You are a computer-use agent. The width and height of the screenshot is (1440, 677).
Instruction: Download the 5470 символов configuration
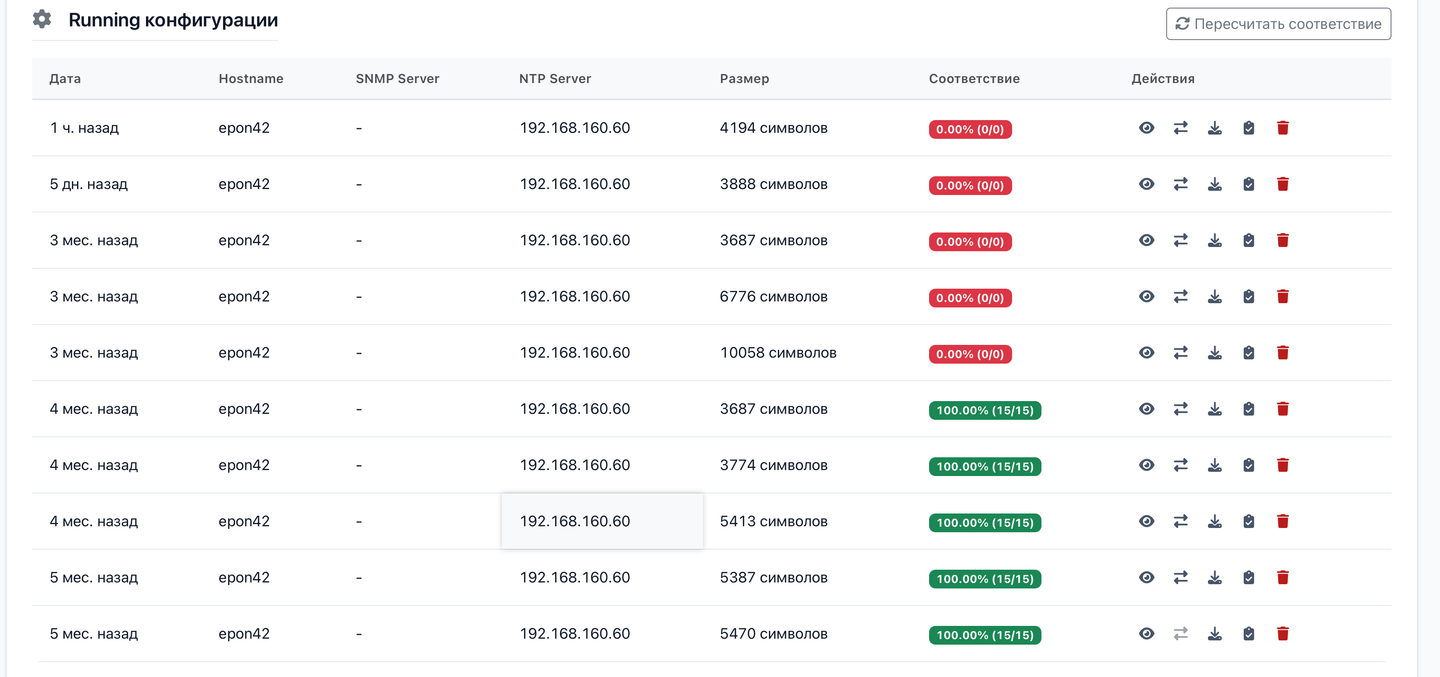[1215, 633]
